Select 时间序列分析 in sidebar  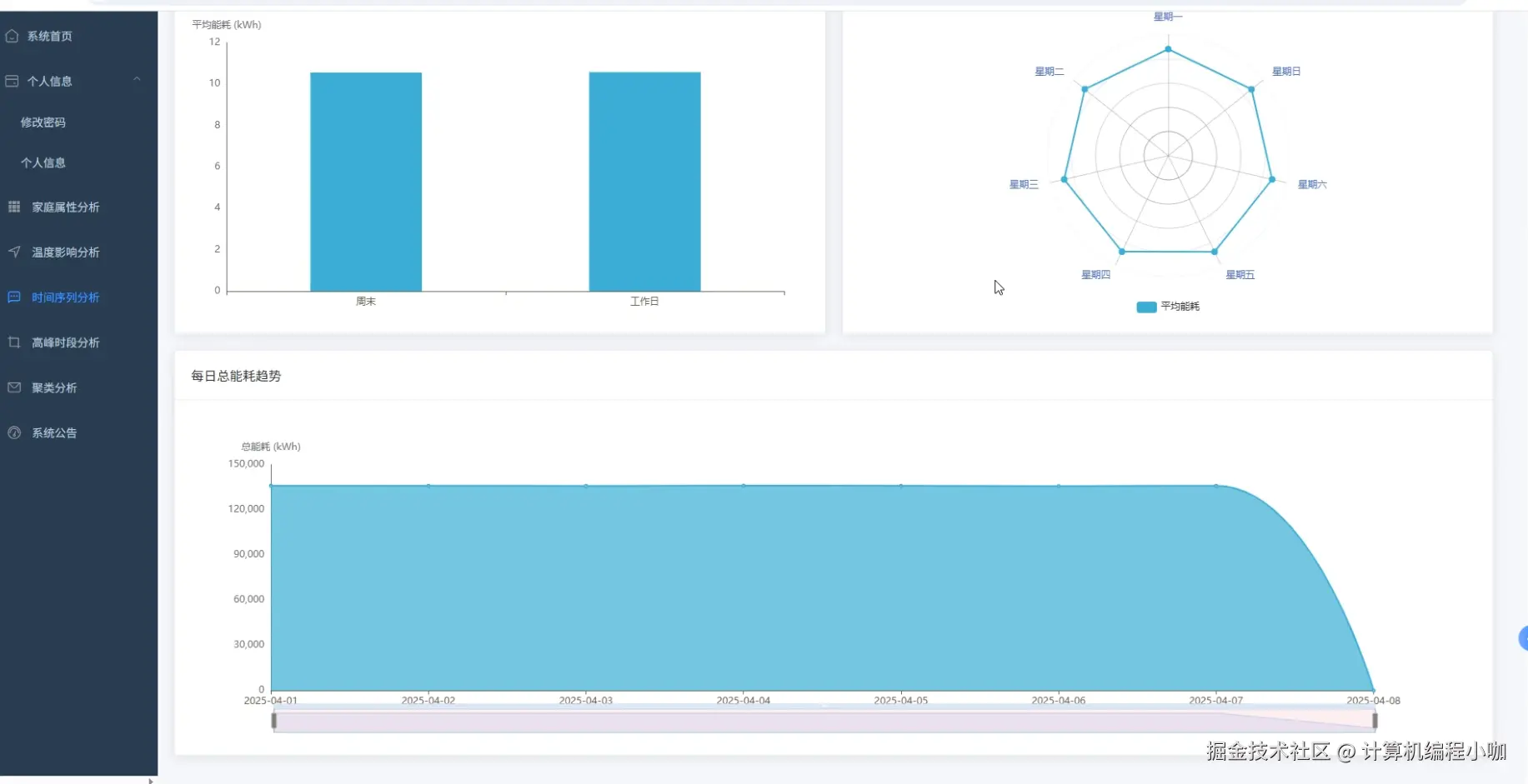coord(79,297)
